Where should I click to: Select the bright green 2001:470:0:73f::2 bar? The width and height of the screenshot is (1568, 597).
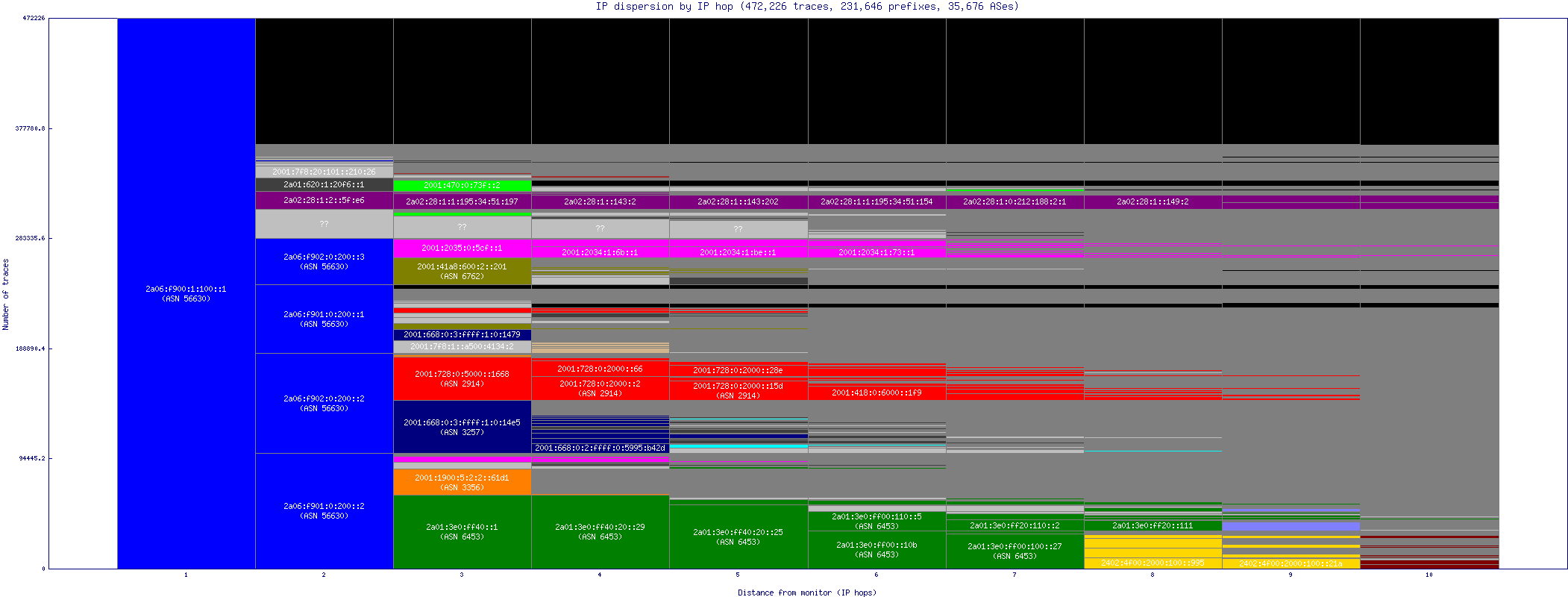point(462,185)
